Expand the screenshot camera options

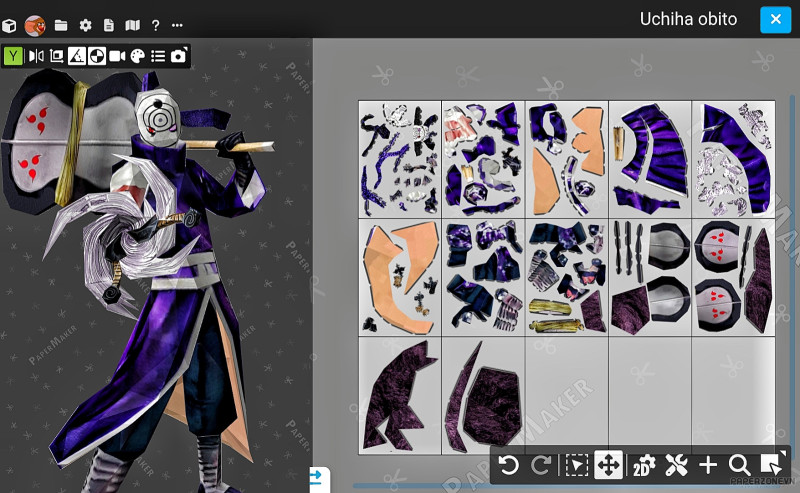pos(178,56)
